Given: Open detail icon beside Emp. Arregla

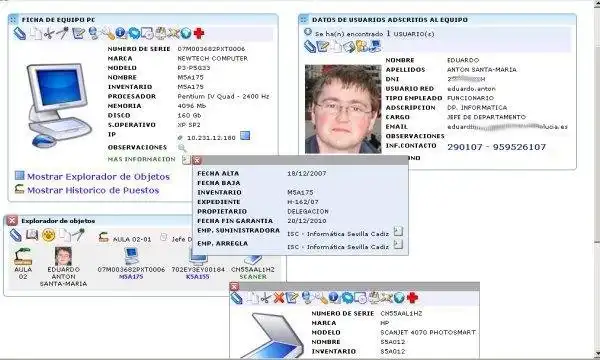Looking at the screenshot, I should point(398,244).
